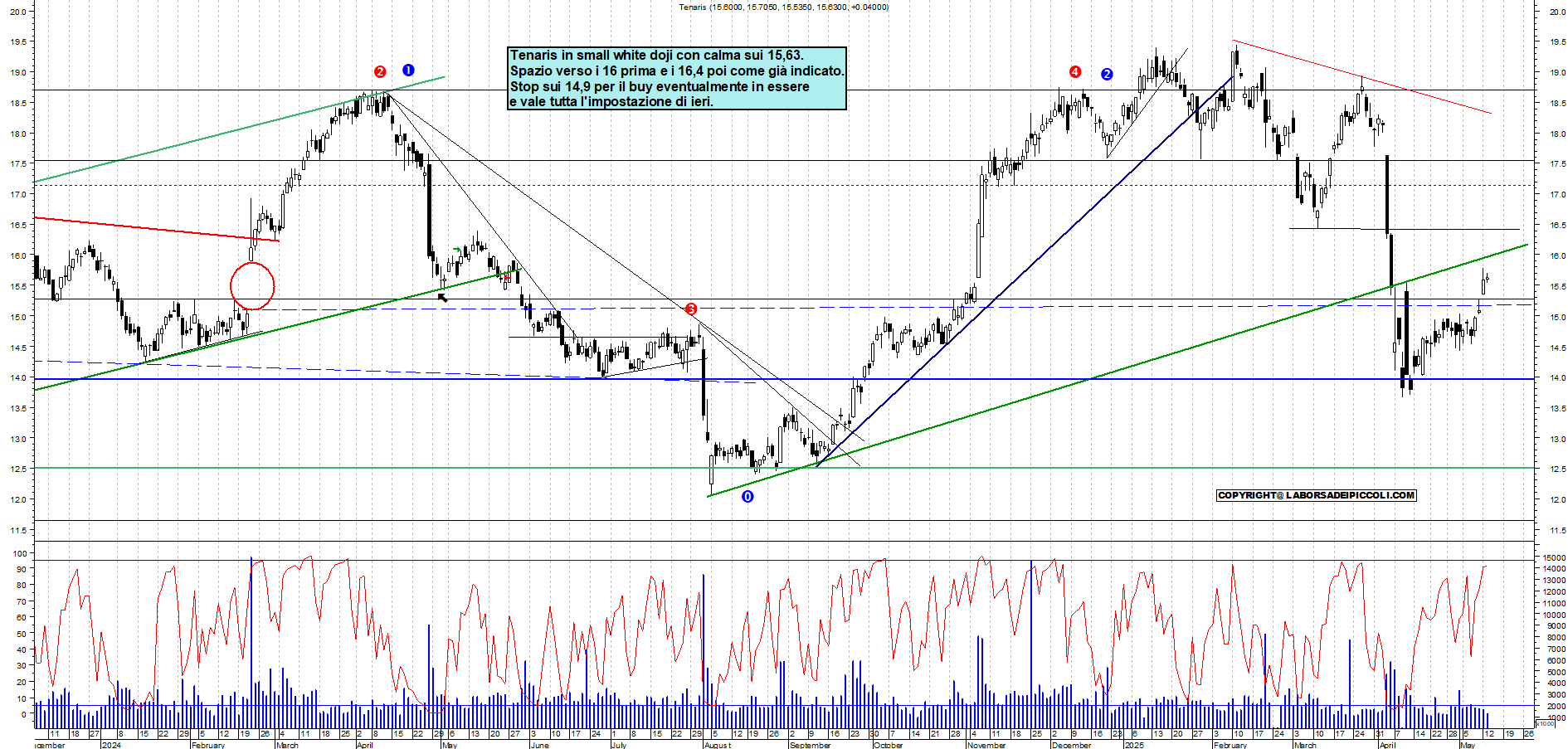
Task: Click the 12.0 value on the right price axis
Action: pyautogui.click(x=1556, y=499)
